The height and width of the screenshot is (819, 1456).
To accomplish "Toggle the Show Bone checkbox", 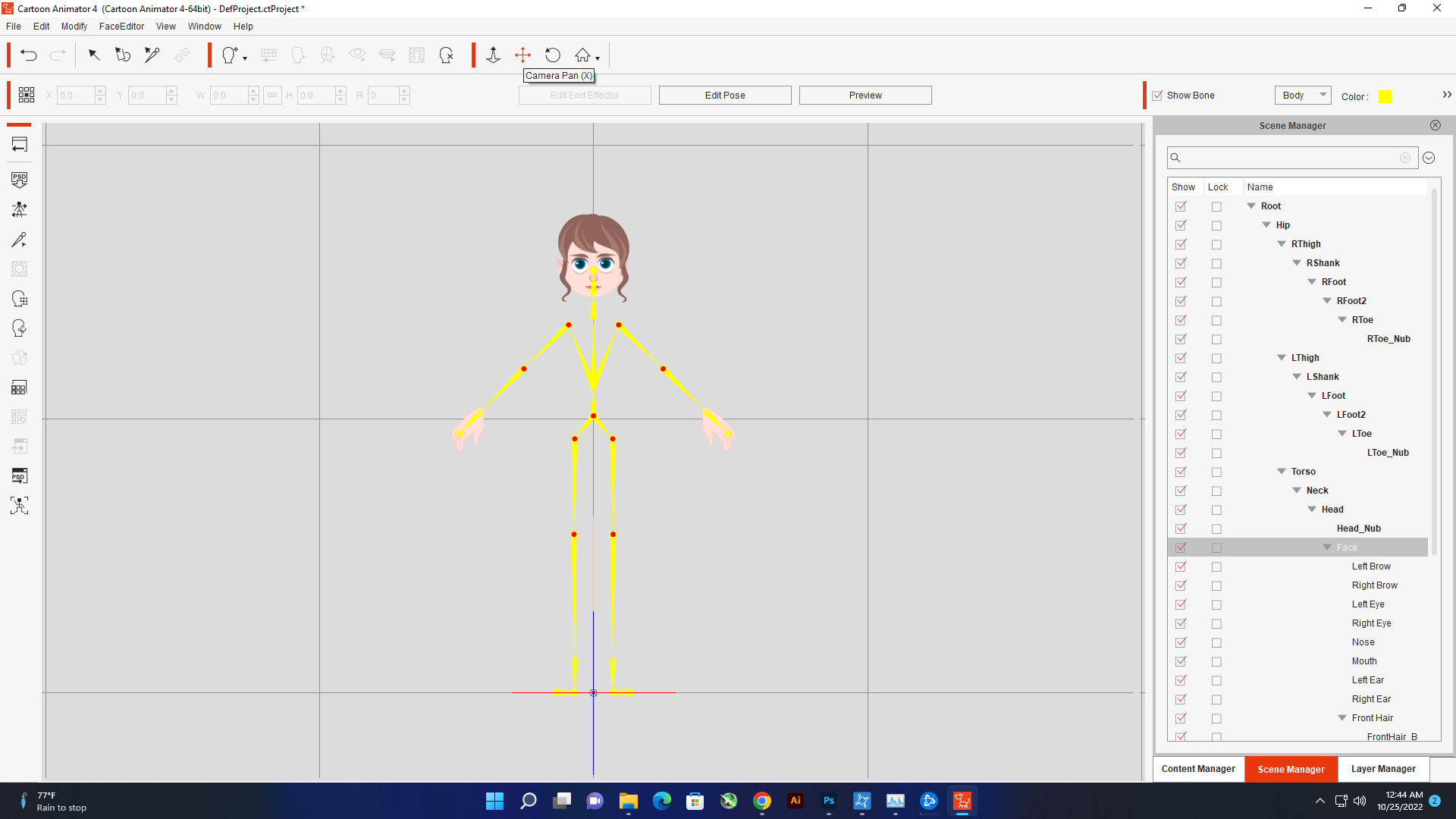I will (1157, 96).
